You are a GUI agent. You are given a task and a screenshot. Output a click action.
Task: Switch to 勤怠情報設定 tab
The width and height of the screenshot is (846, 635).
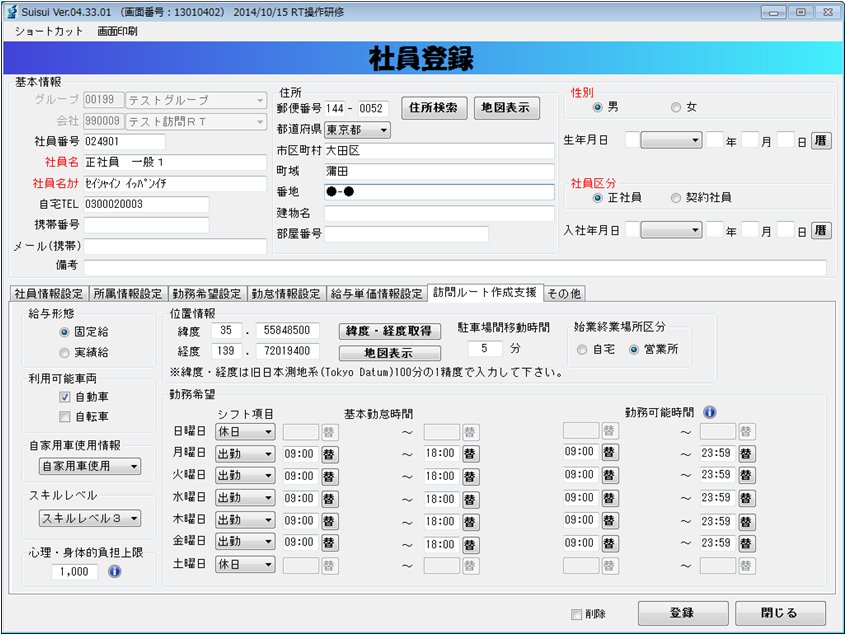click(x=286, y=293)
